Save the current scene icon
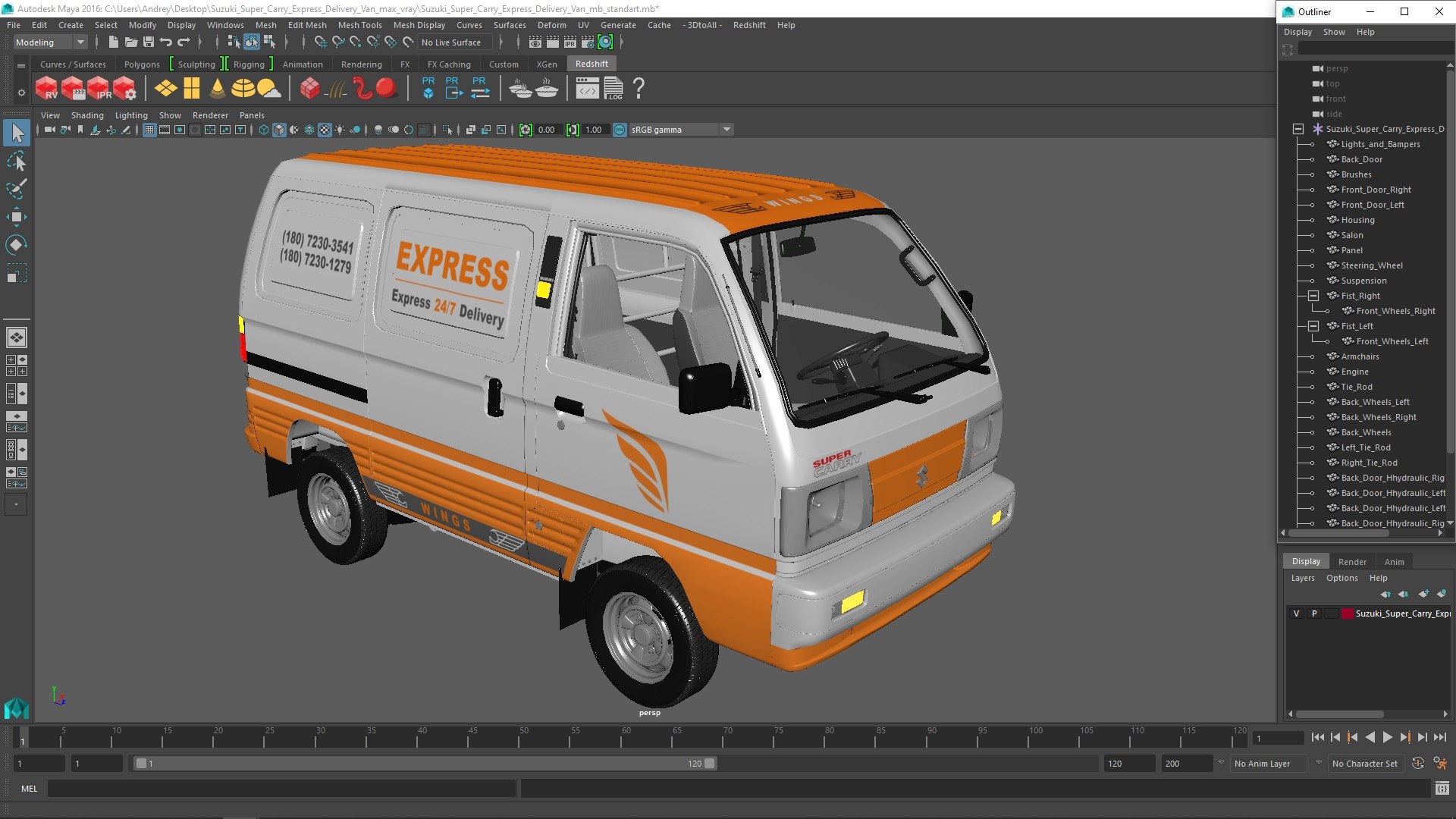Screen dimensions: 1456x819 149,42
